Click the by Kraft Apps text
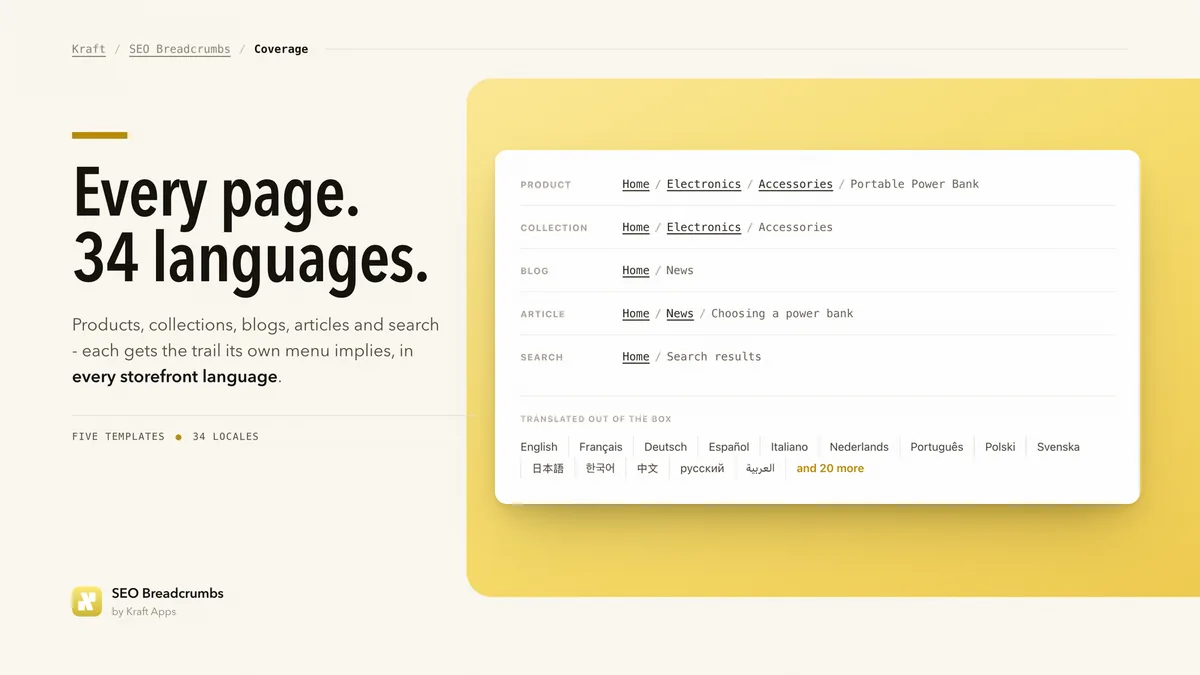1200x675 pixels. [144, 612]
